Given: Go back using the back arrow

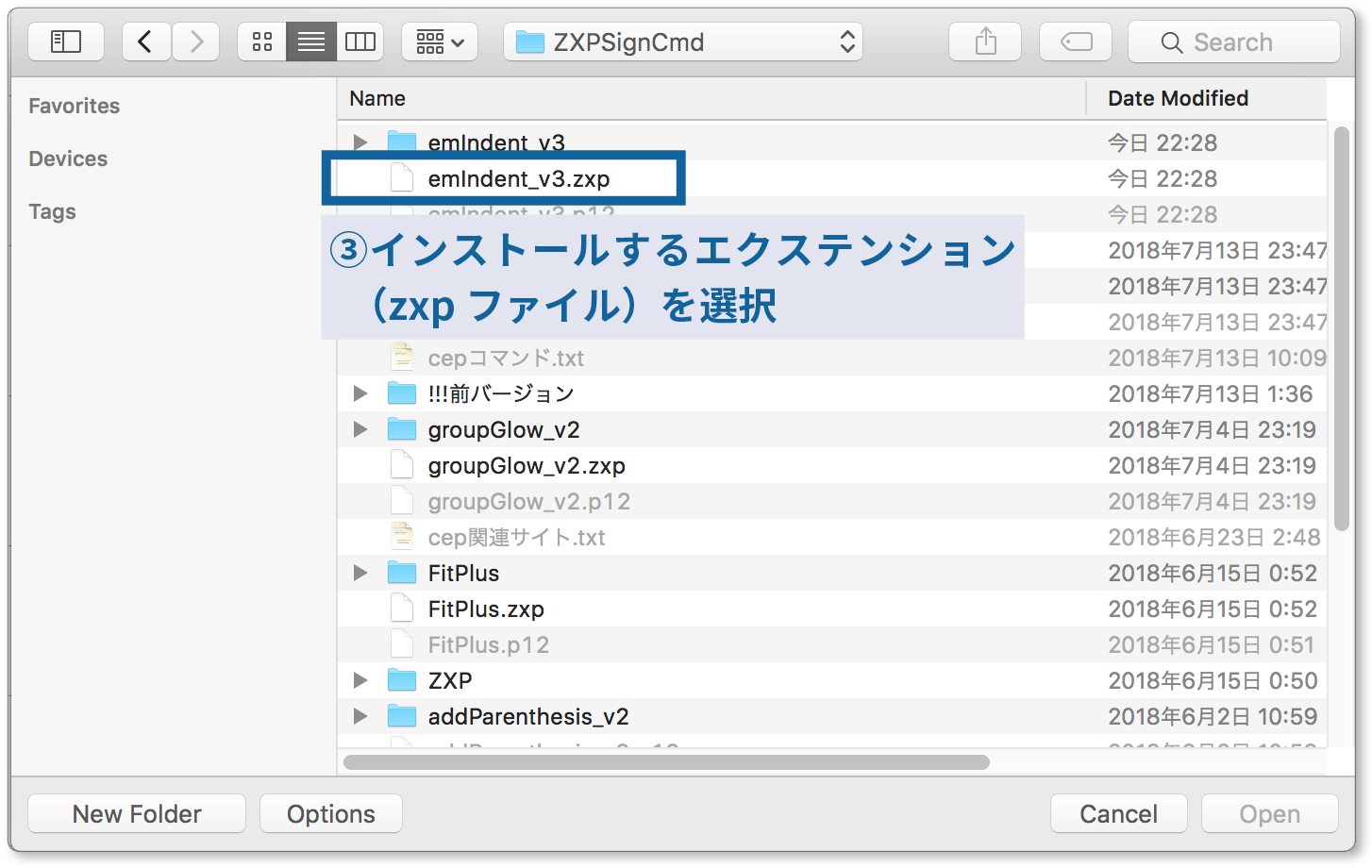Looking at the screenshot, I should tap(145, 41).
